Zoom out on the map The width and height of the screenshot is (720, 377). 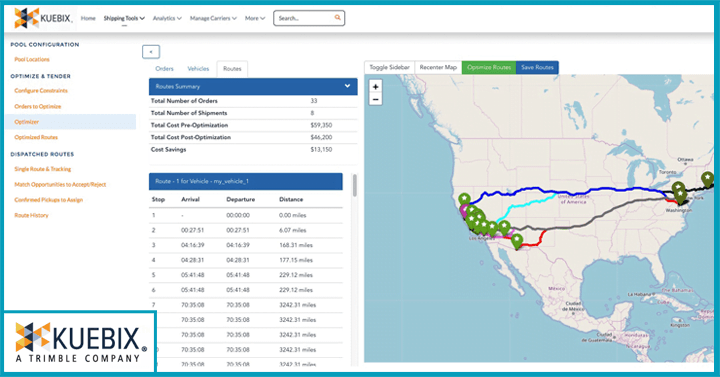click(376, 99)
